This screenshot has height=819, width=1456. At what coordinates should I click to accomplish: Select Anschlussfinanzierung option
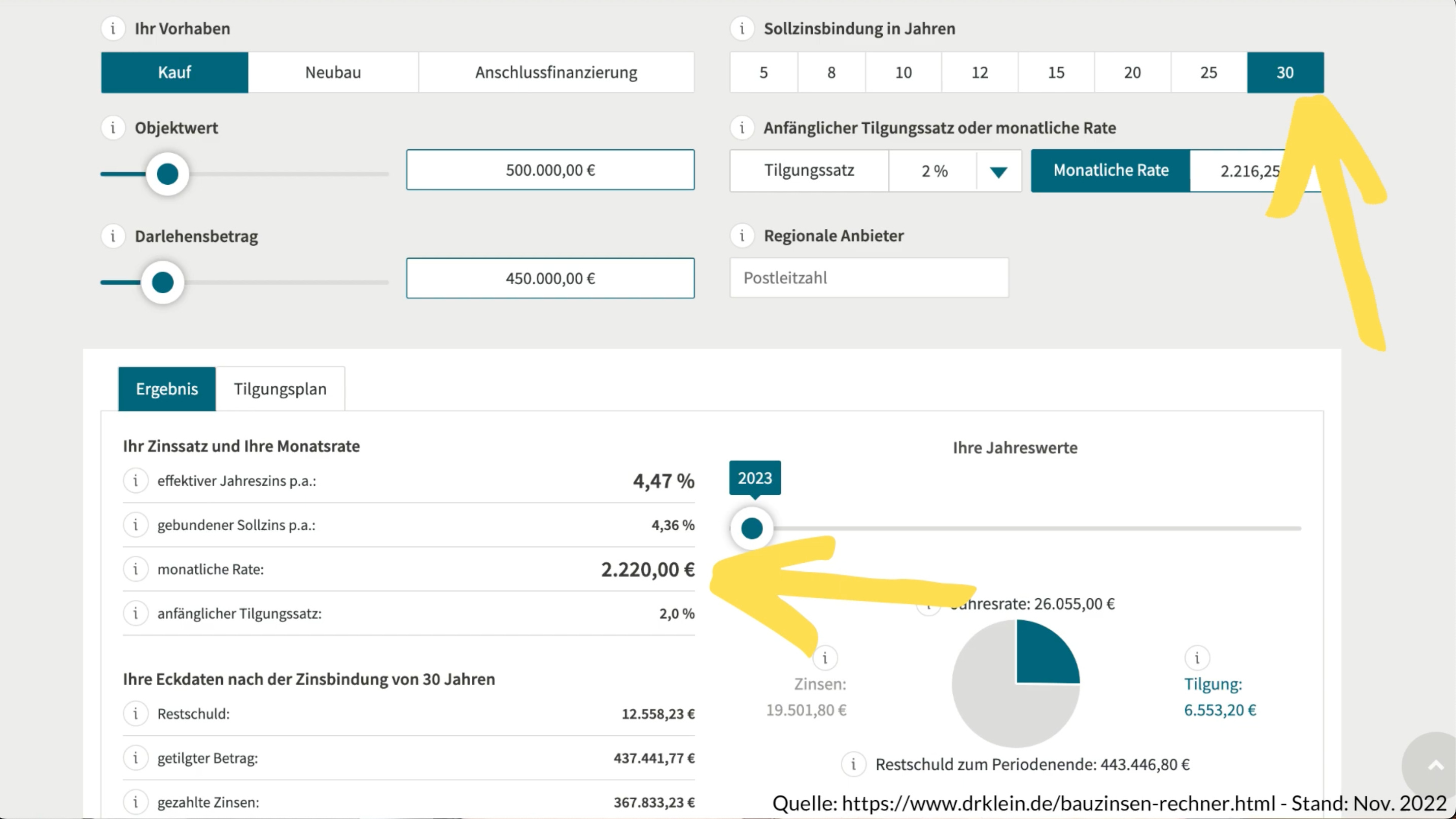click(556, 73)
